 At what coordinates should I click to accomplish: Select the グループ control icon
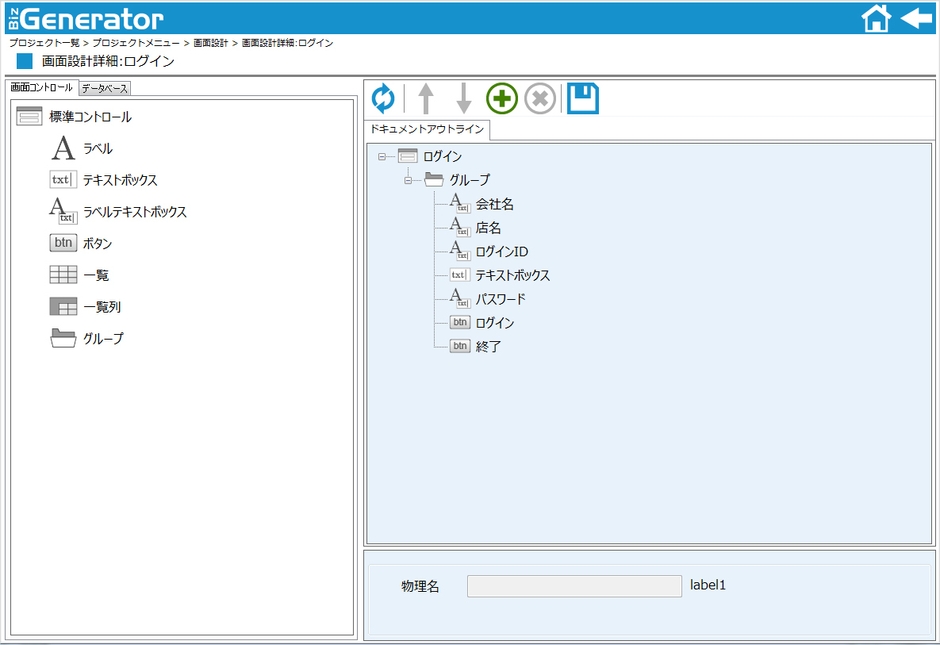[x=63, y=338]
